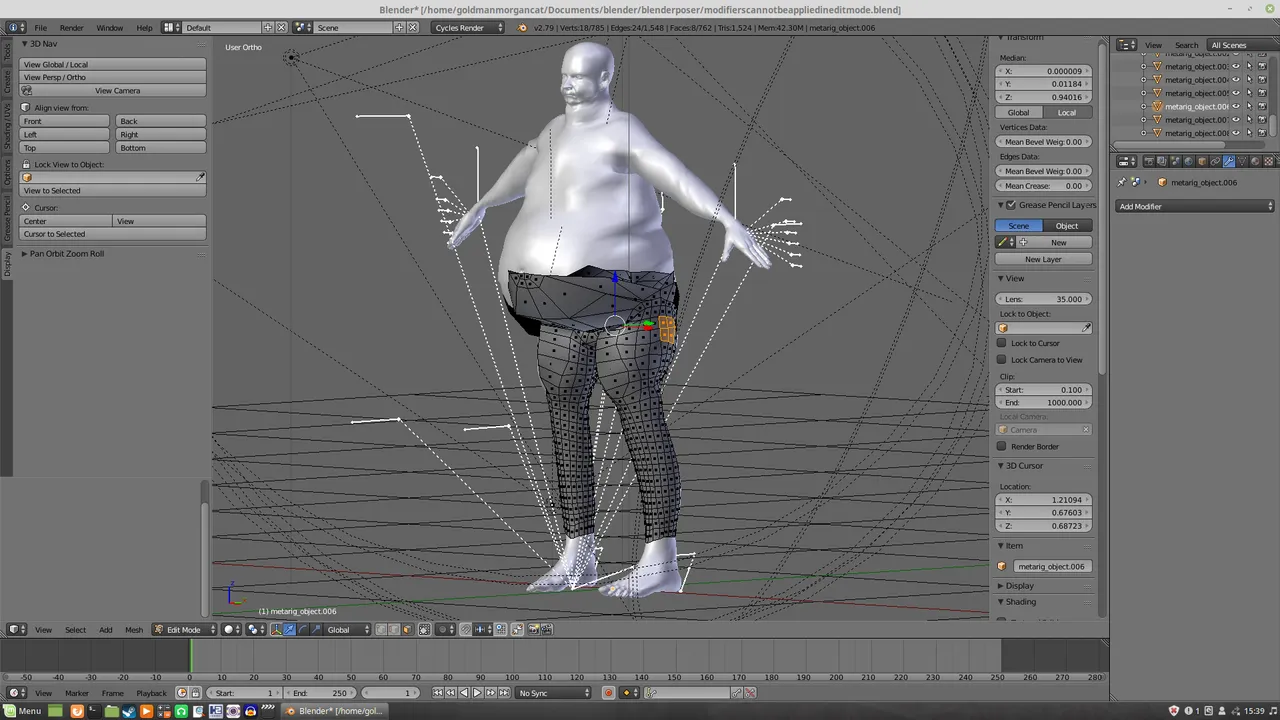The height and width of the screenshot is (720, 1280).
Task: Choose vertex select mode
Action: click(x=381, y=629)
